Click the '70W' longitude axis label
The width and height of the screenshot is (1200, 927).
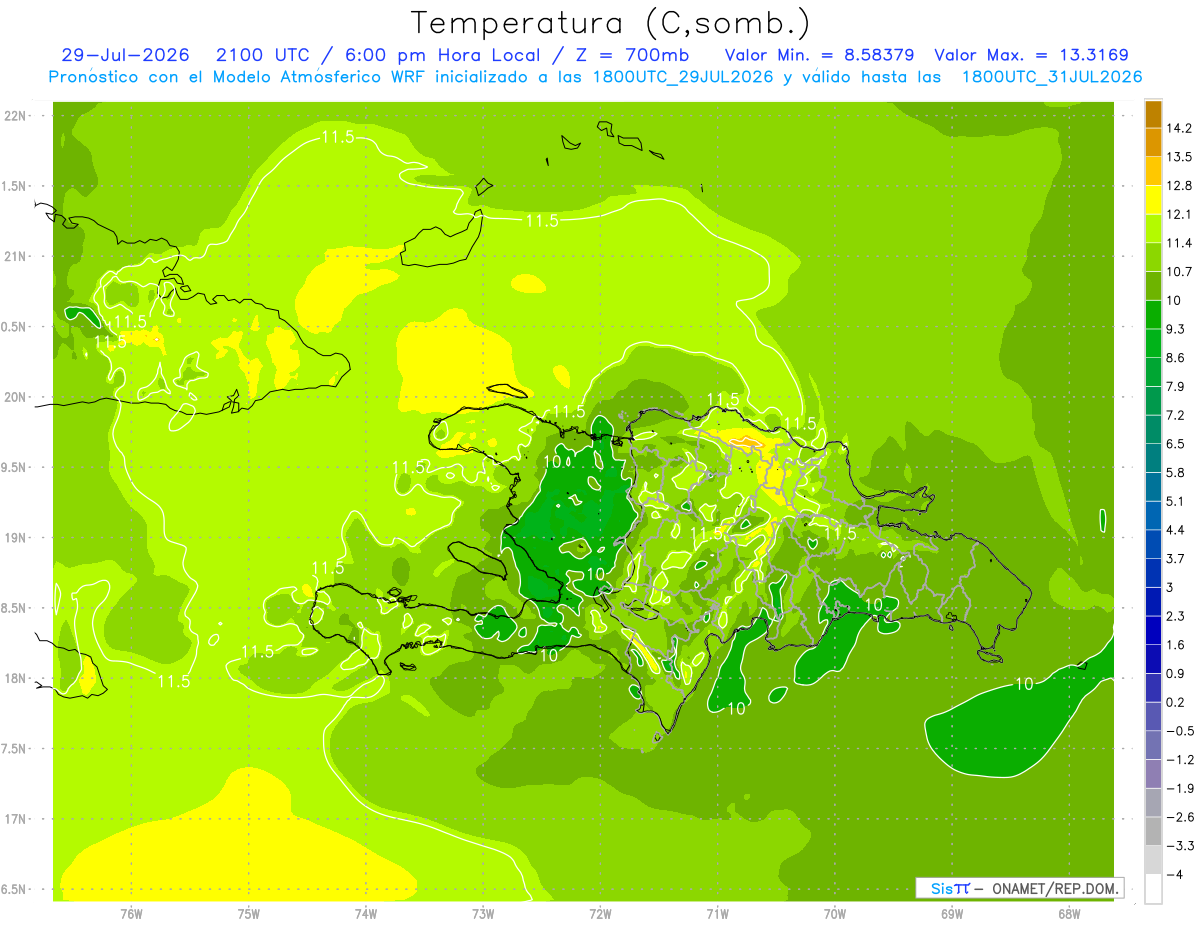[x=835, y=914]
